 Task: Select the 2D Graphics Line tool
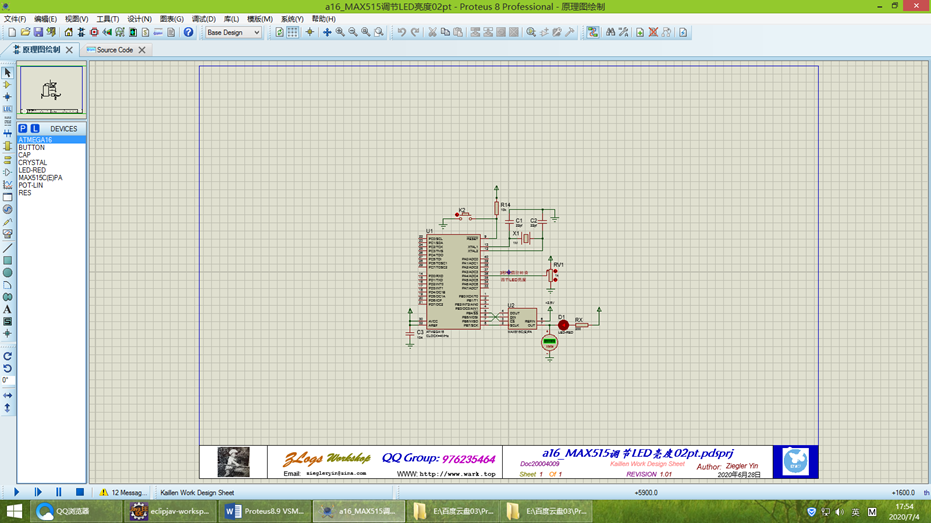click(7, 248)
